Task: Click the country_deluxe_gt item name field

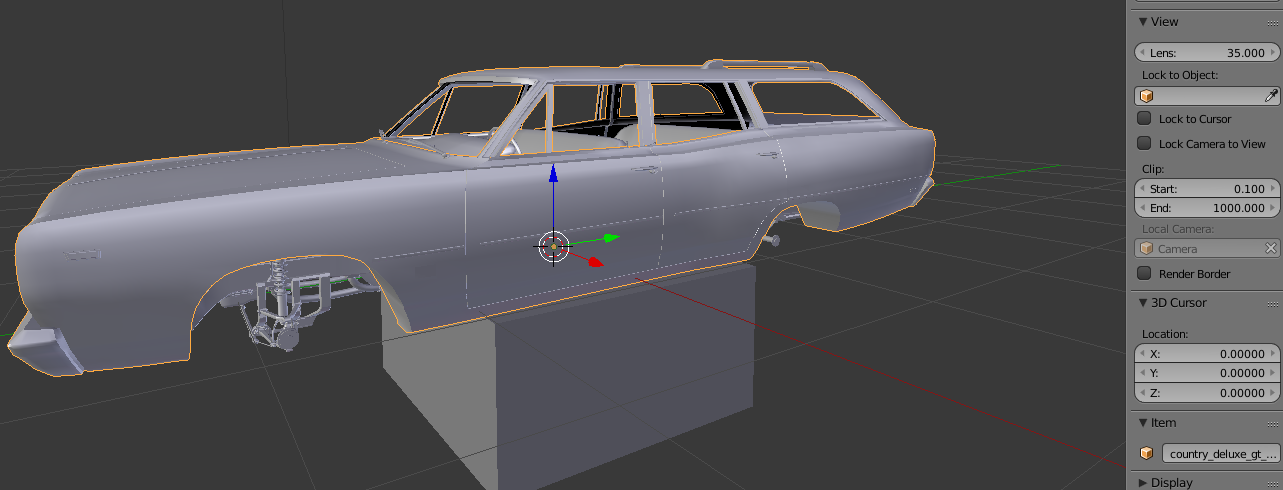Action: 1222,453
